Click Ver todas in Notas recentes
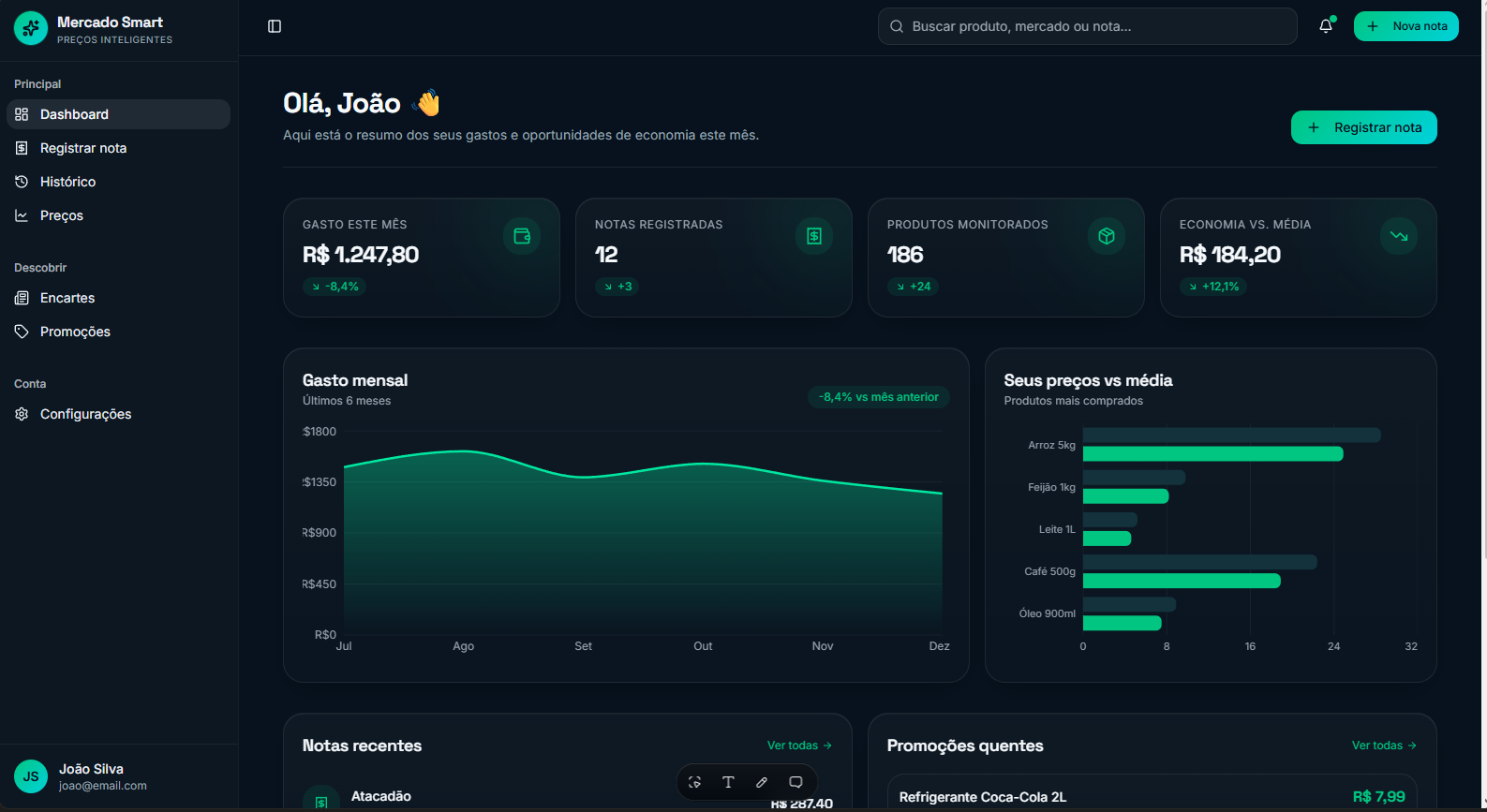 click(799, 746)
